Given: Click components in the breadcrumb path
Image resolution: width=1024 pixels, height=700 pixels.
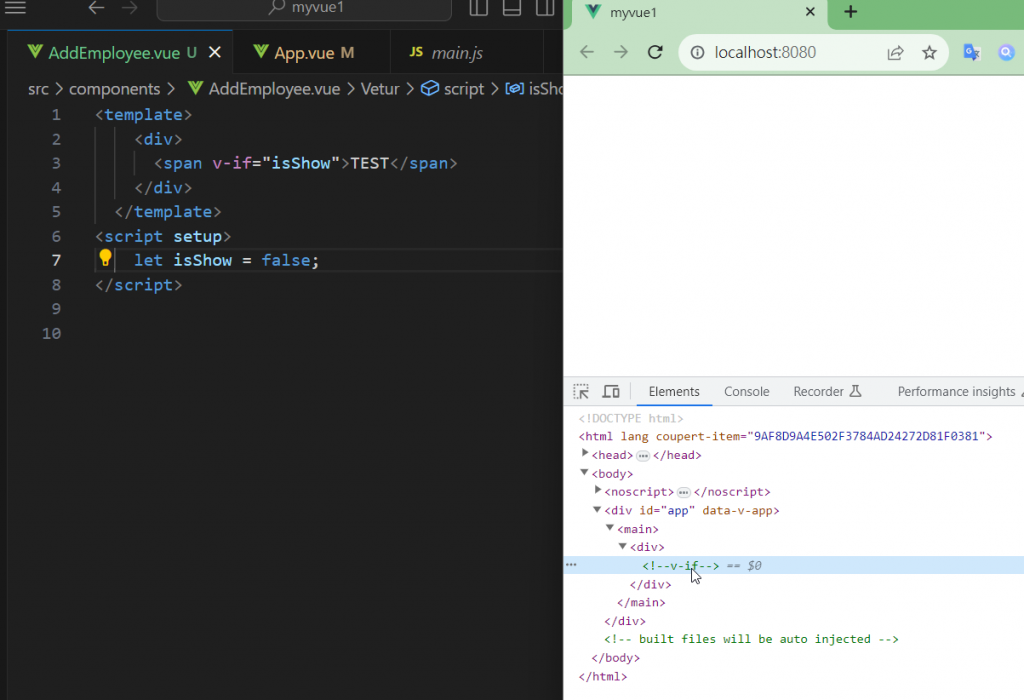Looking at the screenshot, I should click(114, 89).
